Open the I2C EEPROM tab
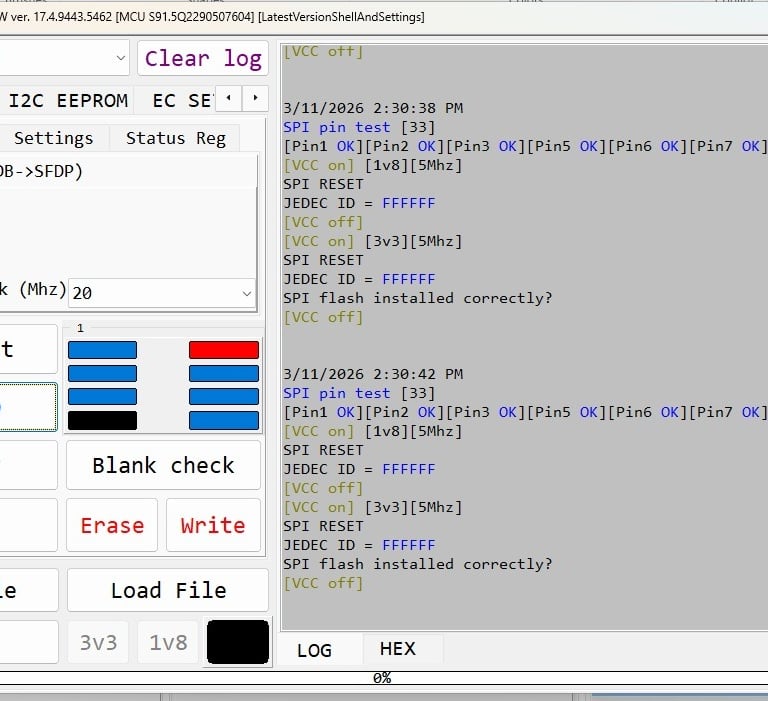This screenshot has width=768, height=701. tap(67, 101)
